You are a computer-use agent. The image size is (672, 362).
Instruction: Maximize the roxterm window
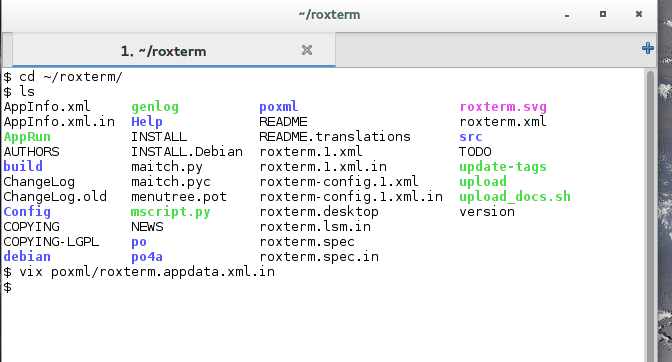pyautogui.click(x=603, y=14)
